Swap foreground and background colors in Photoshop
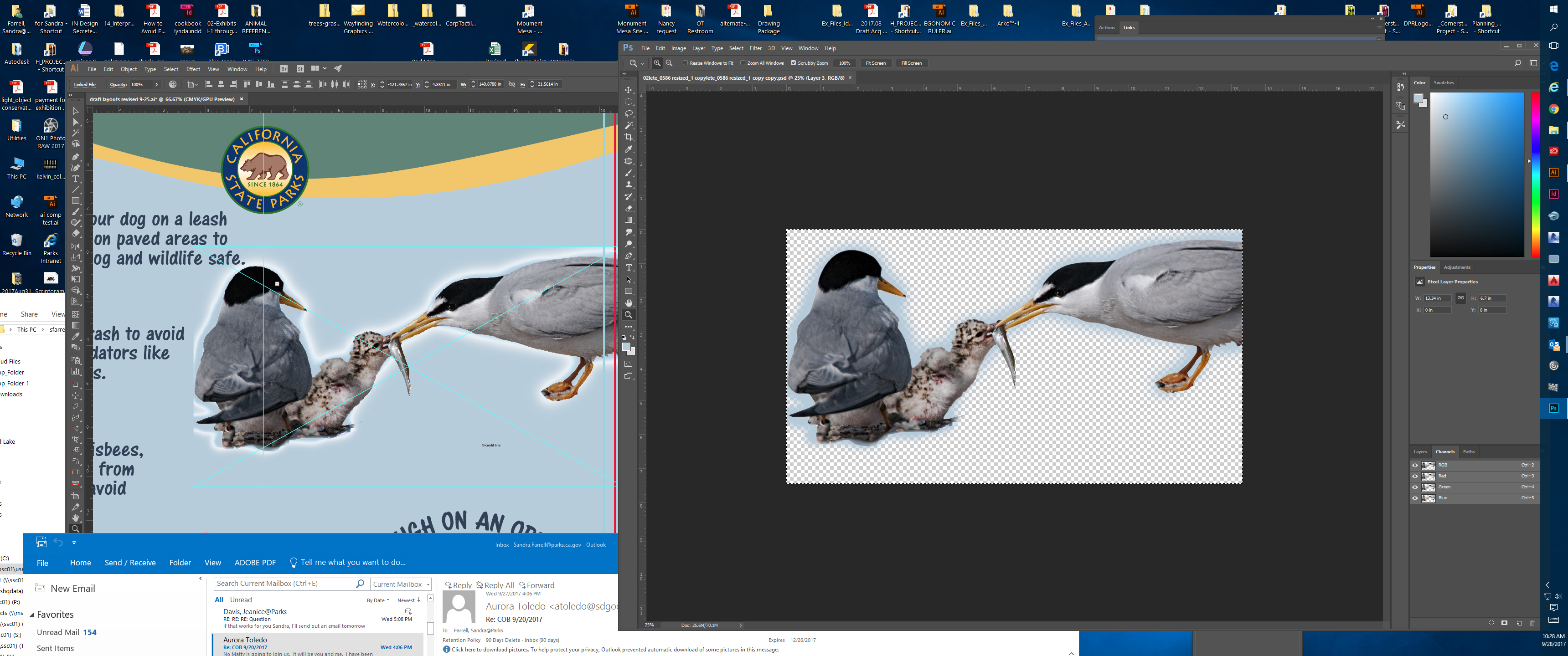 point(632,337)
